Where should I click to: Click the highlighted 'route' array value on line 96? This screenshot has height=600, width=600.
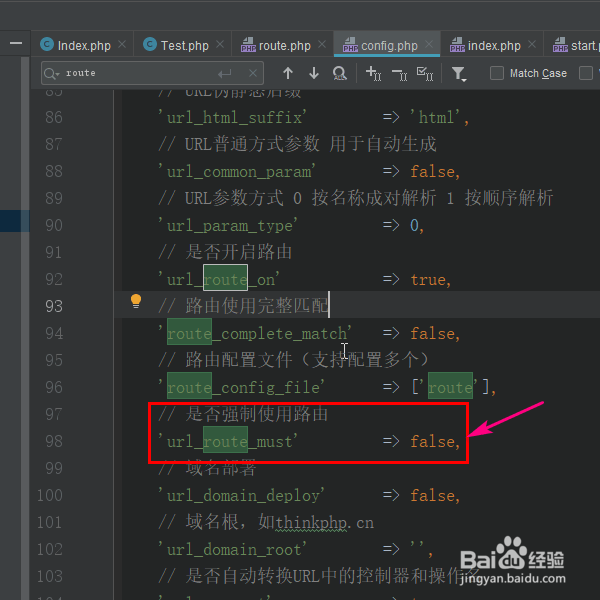[450, 386]
